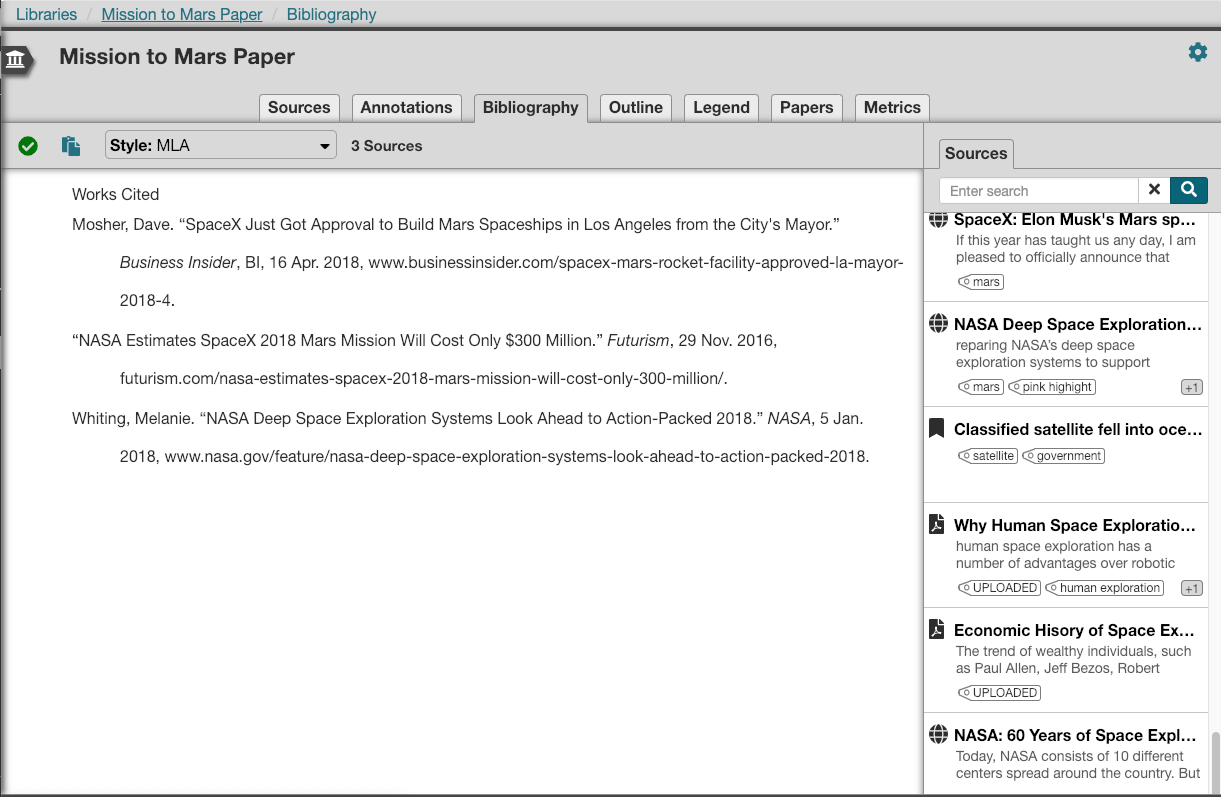The width and height of the screenshot is (1221, 797).
Task: Click the government tag
Action: tap(1064, 456)
